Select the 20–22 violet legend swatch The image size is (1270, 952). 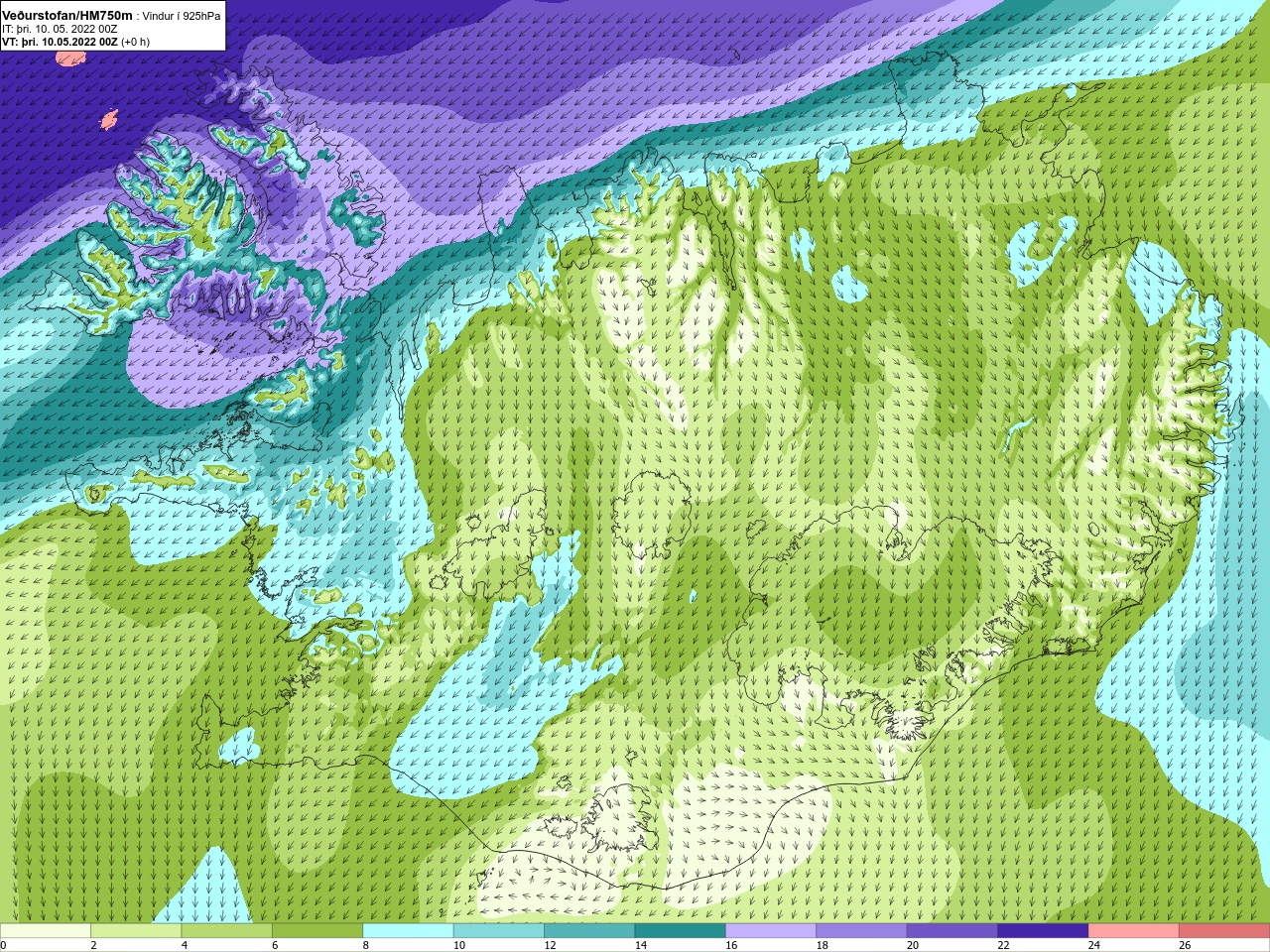tap(952, 931)
